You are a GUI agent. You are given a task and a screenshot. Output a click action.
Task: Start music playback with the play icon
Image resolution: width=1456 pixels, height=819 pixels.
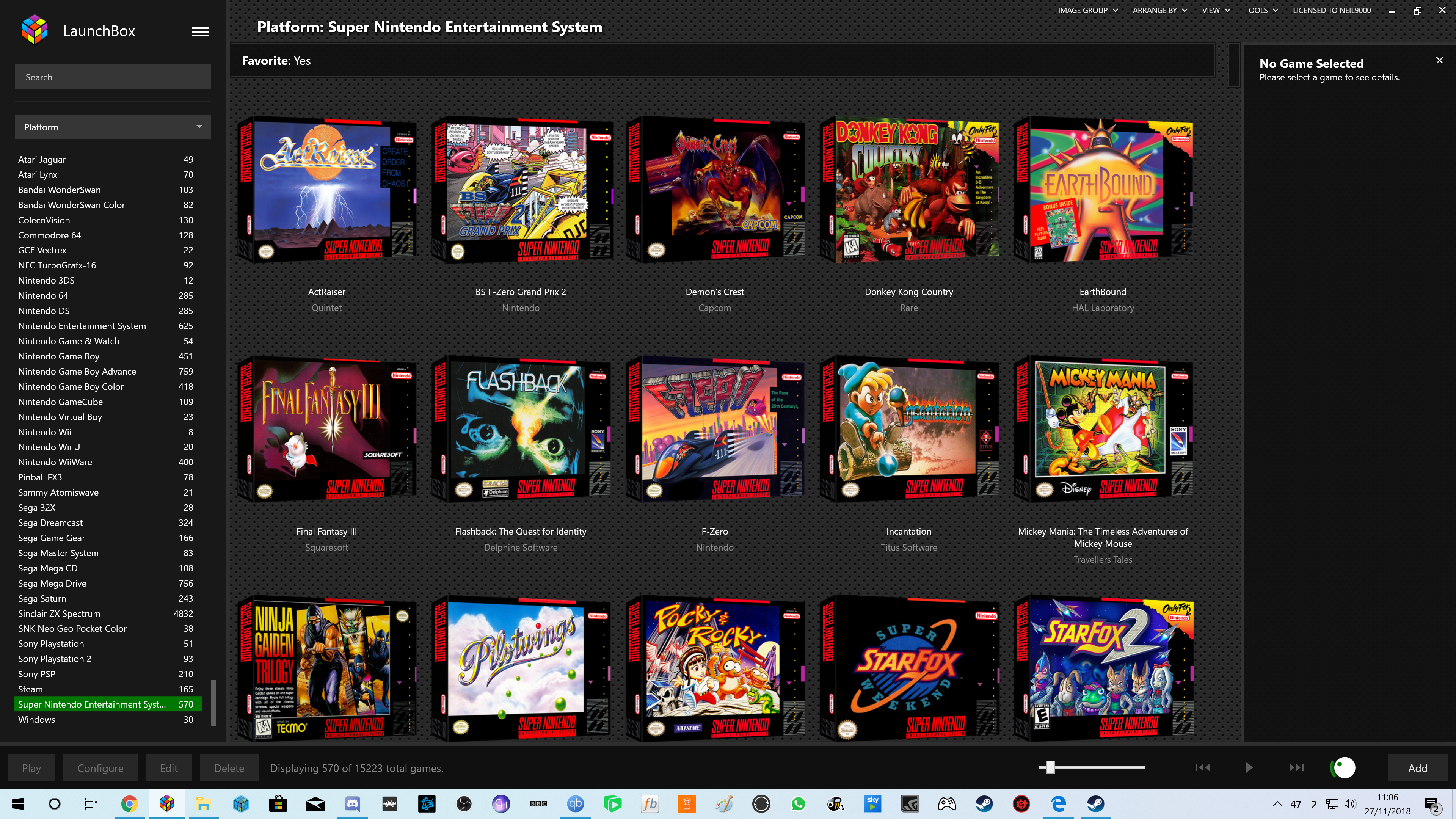1249,767
